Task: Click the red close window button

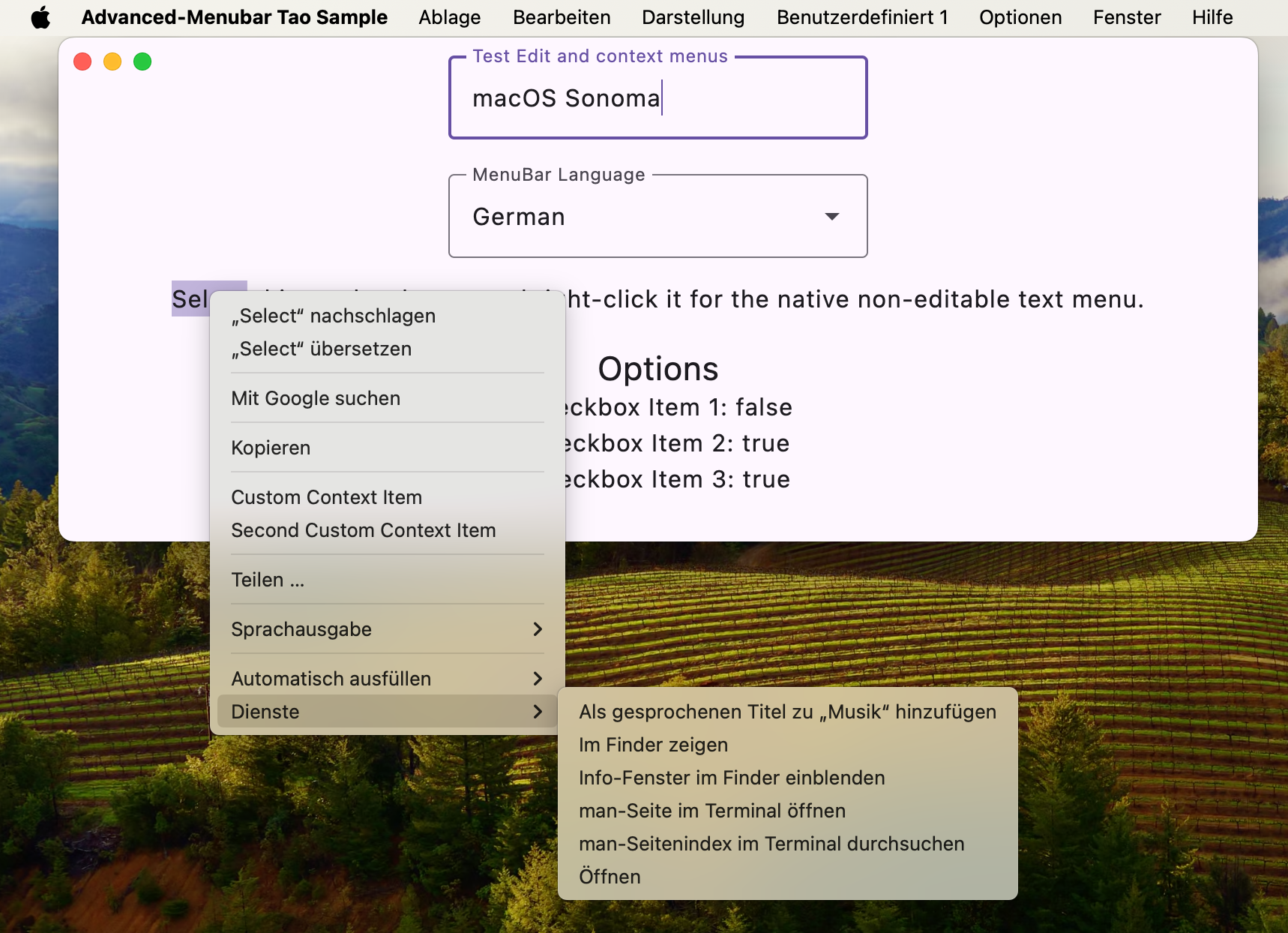Action: (x=82, y=61)
